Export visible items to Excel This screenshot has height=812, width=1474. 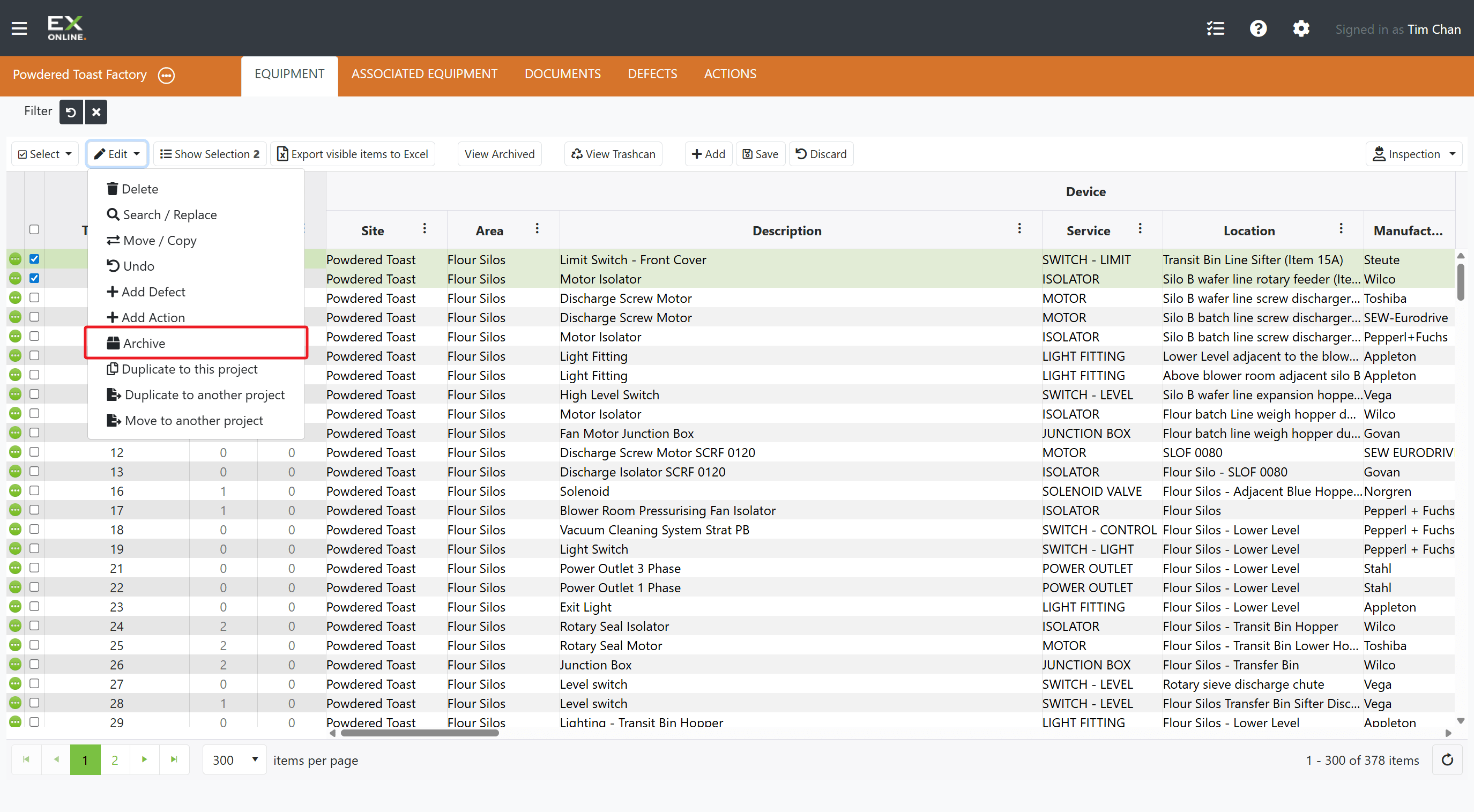(353, 154)
